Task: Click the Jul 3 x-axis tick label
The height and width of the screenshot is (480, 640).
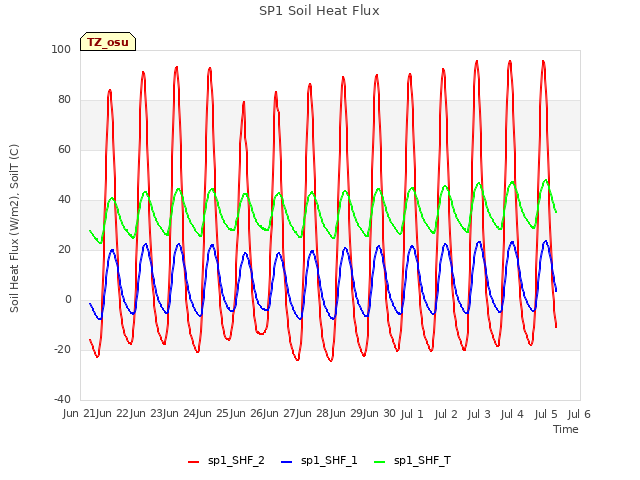Action: (479, 414)
